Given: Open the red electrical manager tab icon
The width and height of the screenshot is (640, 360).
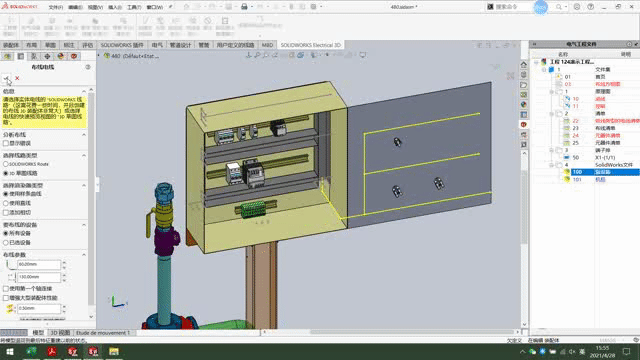Looking at the screenshot, I should (74, 56).
